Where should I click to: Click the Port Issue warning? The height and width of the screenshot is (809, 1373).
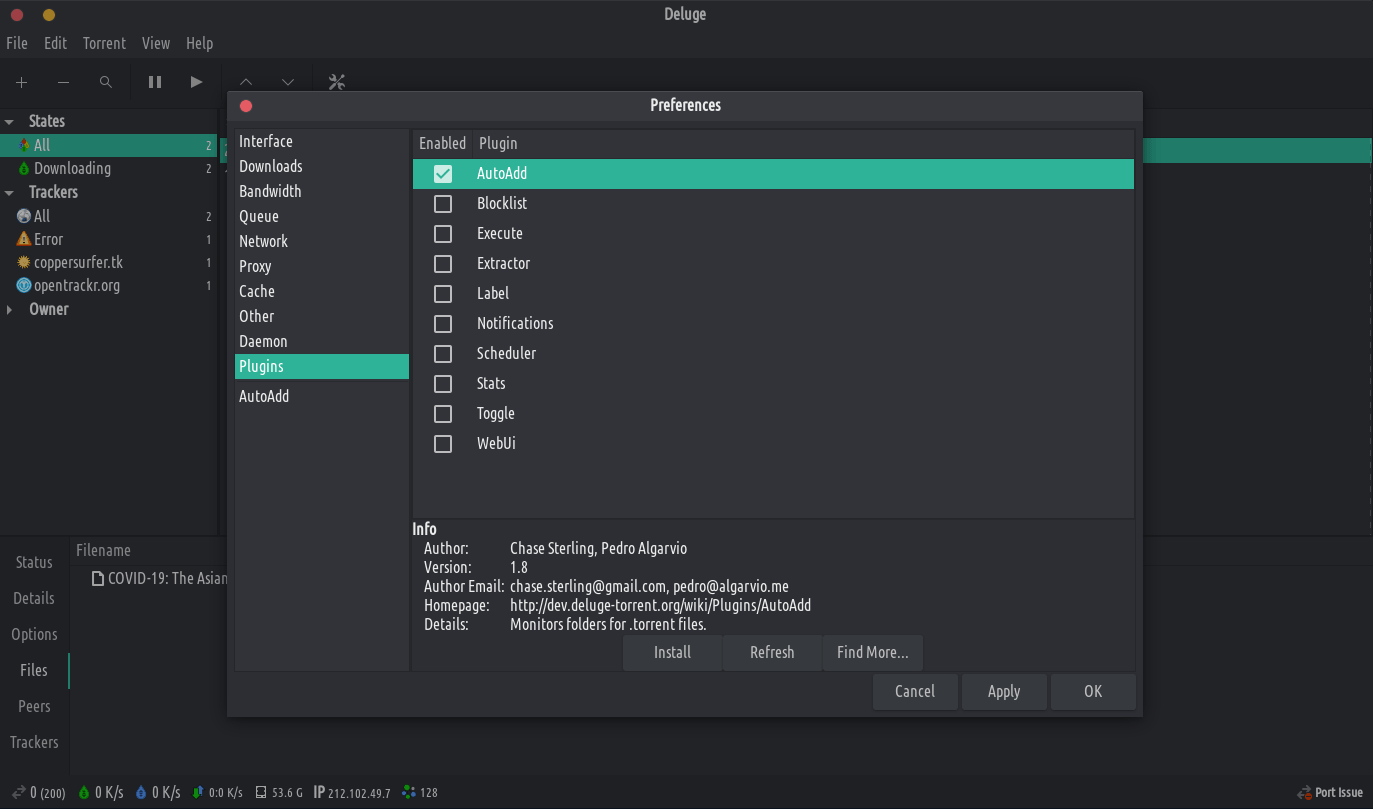pyautogui.click(x=1330, y=792)
